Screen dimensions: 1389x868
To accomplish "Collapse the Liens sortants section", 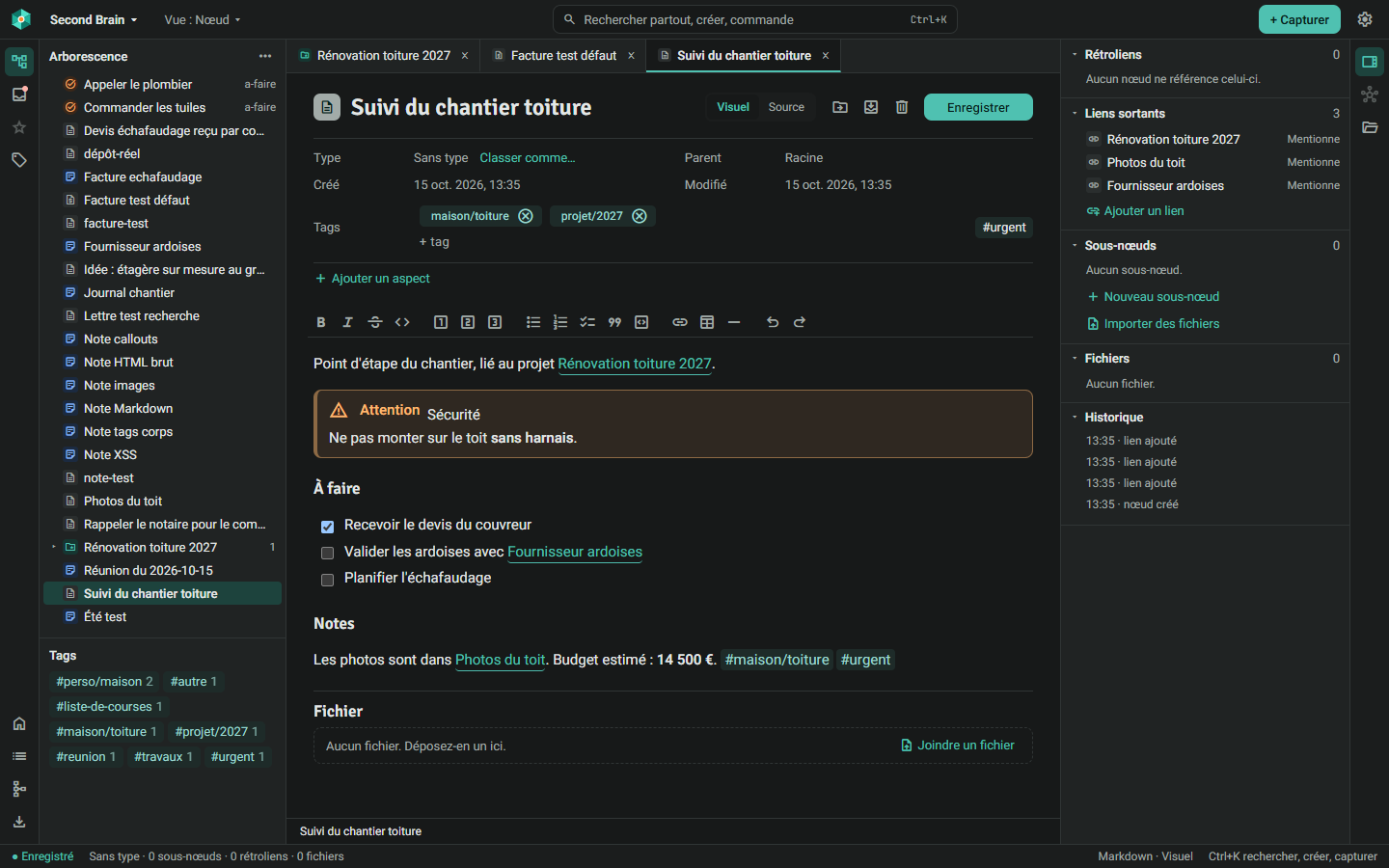I will click(1076, 113).
